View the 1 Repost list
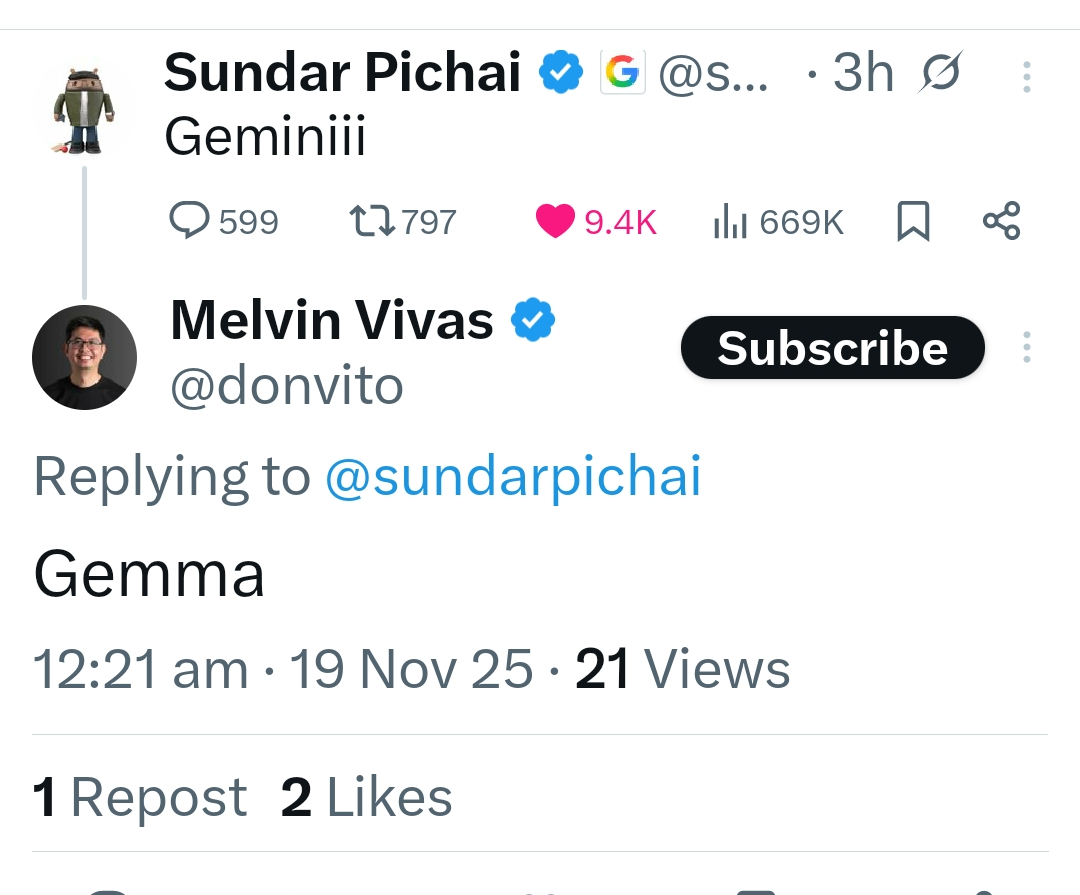The image size is (1080, 895). (x=140, y=797)
